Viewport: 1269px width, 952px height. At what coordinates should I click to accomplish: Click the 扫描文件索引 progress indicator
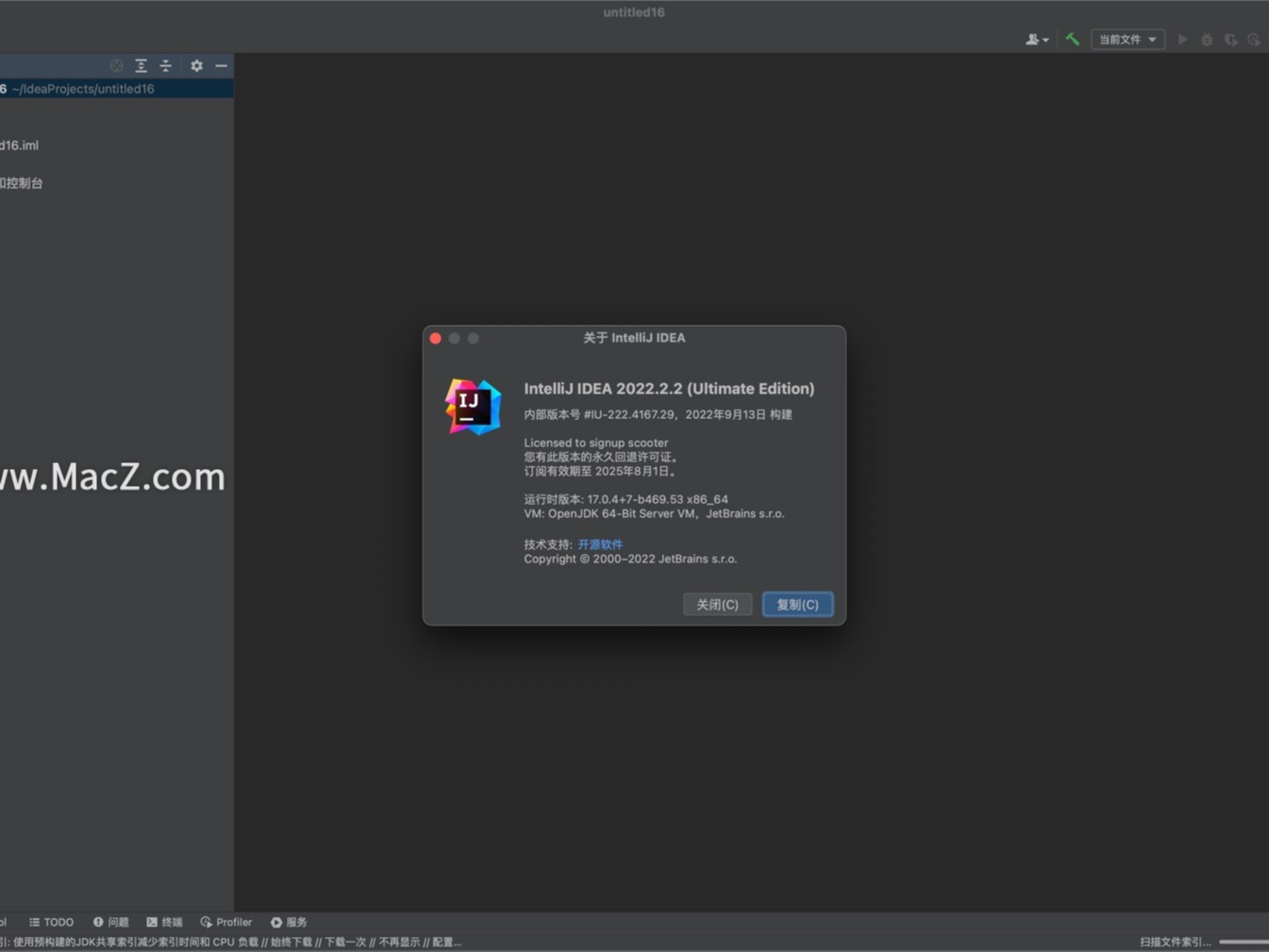click(1173, 942)
